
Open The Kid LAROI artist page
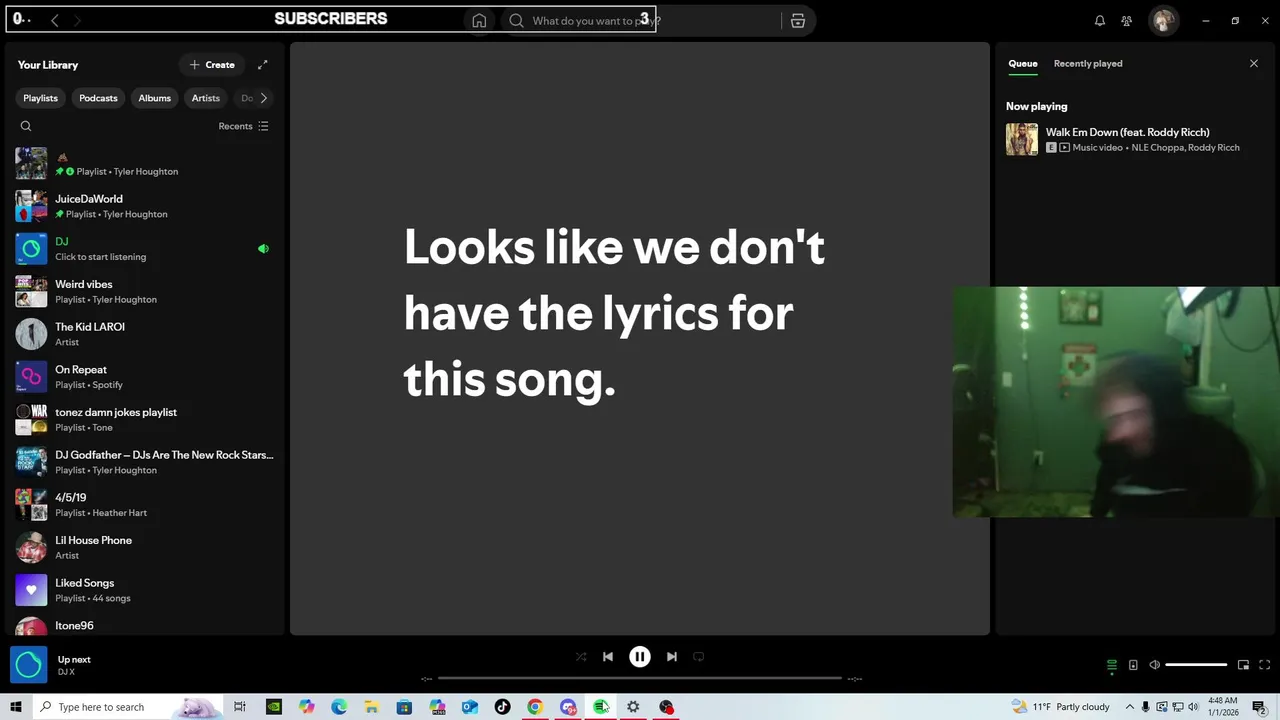144,334
